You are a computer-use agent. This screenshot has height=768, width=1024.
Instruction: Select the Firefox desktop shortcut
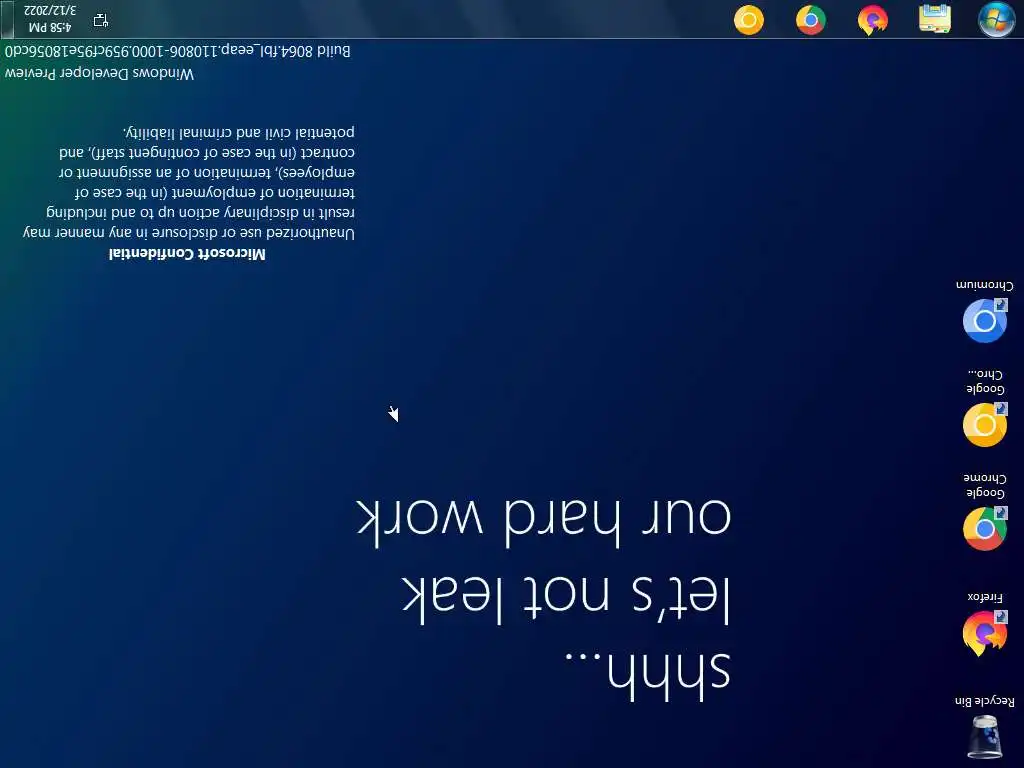985,624
